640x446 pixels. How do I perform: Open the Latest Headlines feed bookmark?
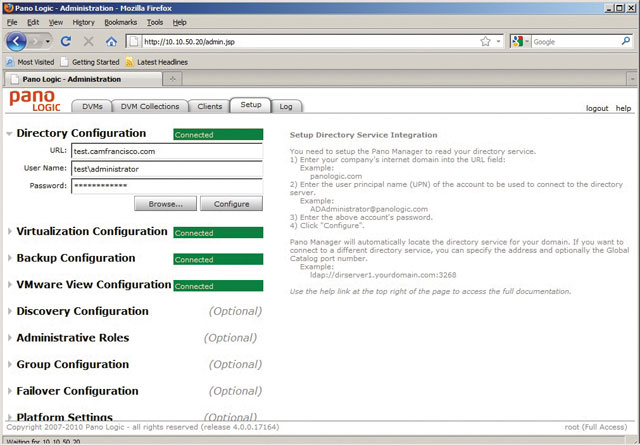[157, 62]
